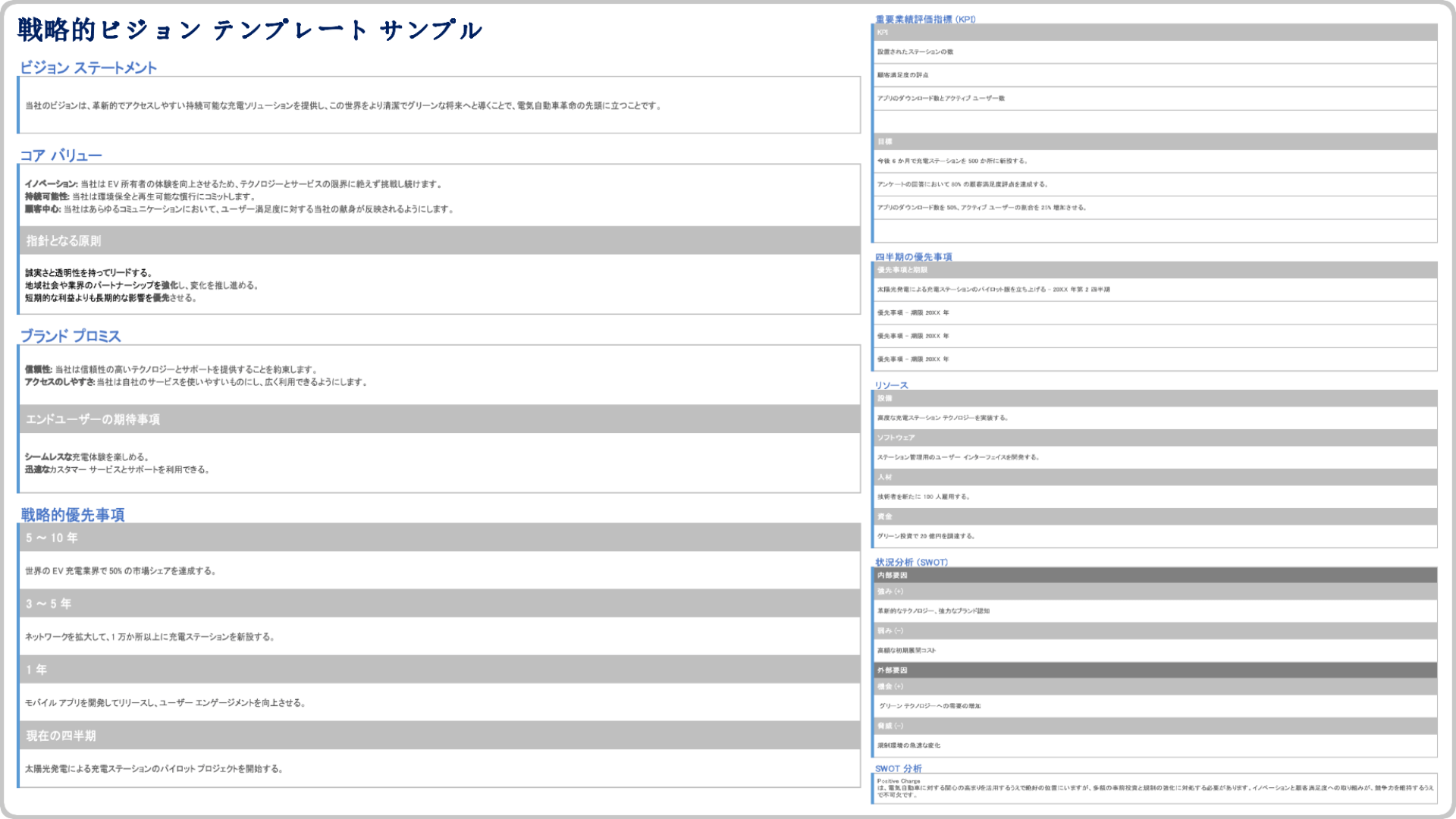This screenshot has height=819, width=1456.
Task: Click the row 'グリーン テクノロジーへの需要の増加'
Action: (x=1156, y=706)
